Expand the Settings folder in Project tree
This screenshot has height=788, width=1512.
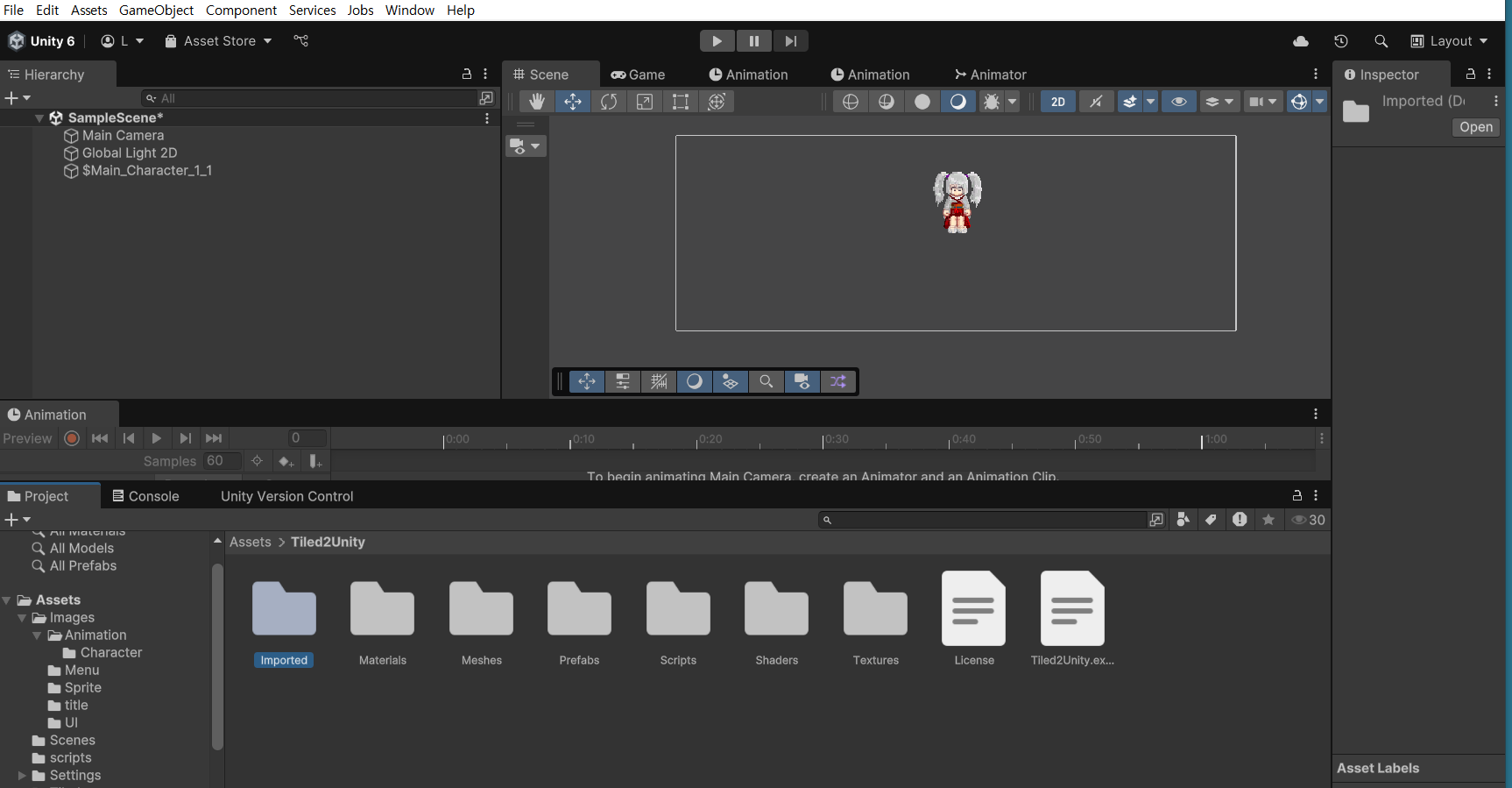tap(23, 776)
